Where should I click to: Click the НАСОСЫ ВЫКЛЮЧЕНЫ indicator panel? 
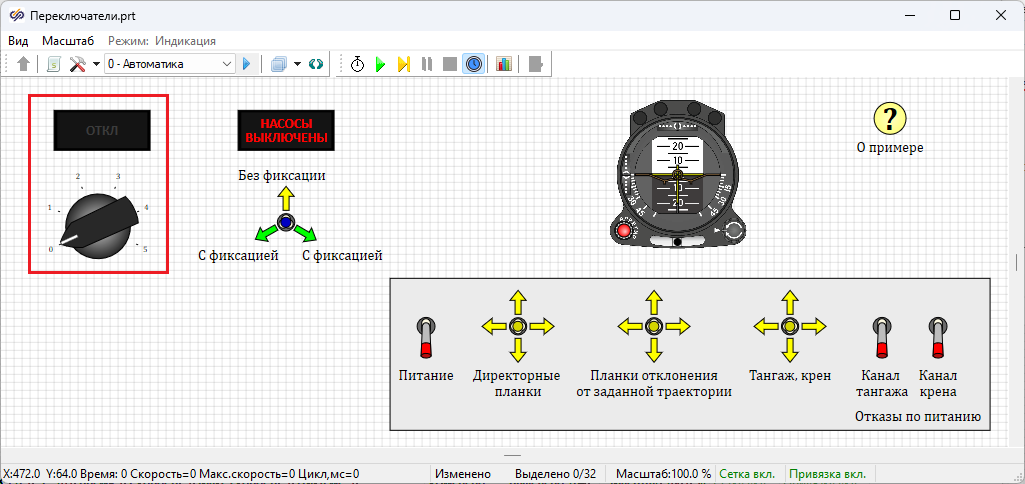point(286,130)
